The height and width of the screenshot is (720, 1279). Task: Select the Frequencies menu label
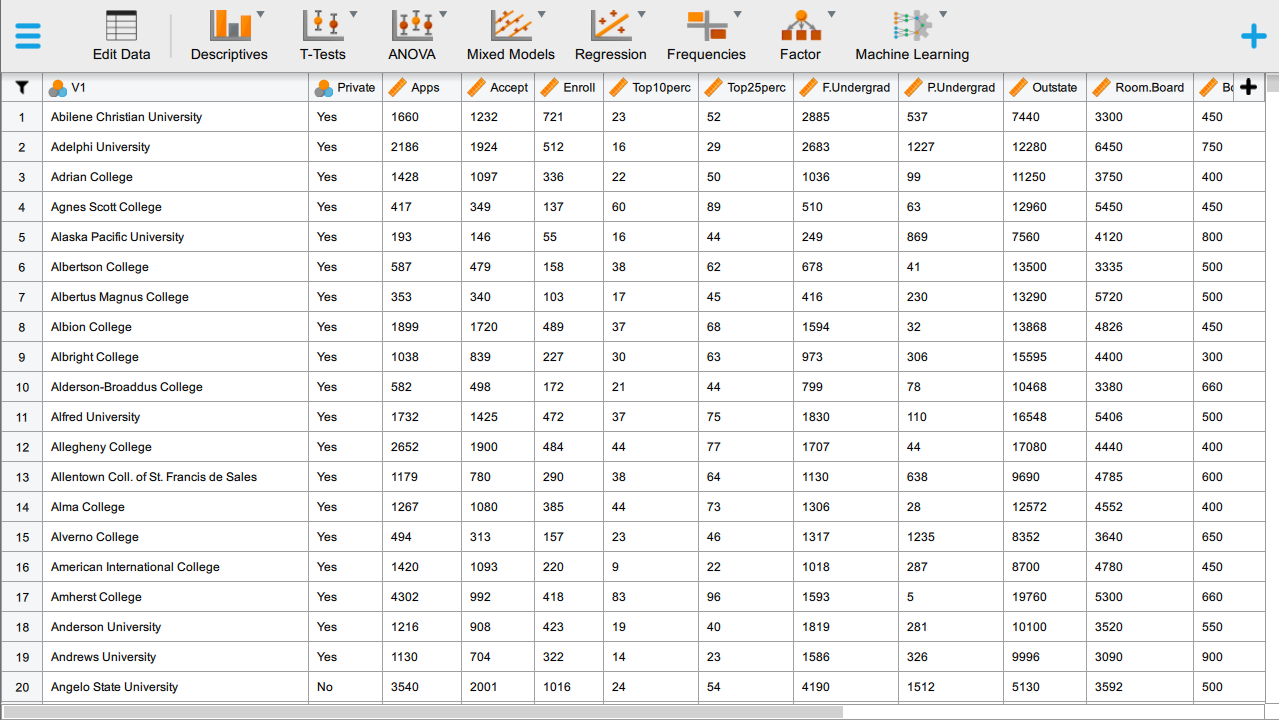point(706,55)
